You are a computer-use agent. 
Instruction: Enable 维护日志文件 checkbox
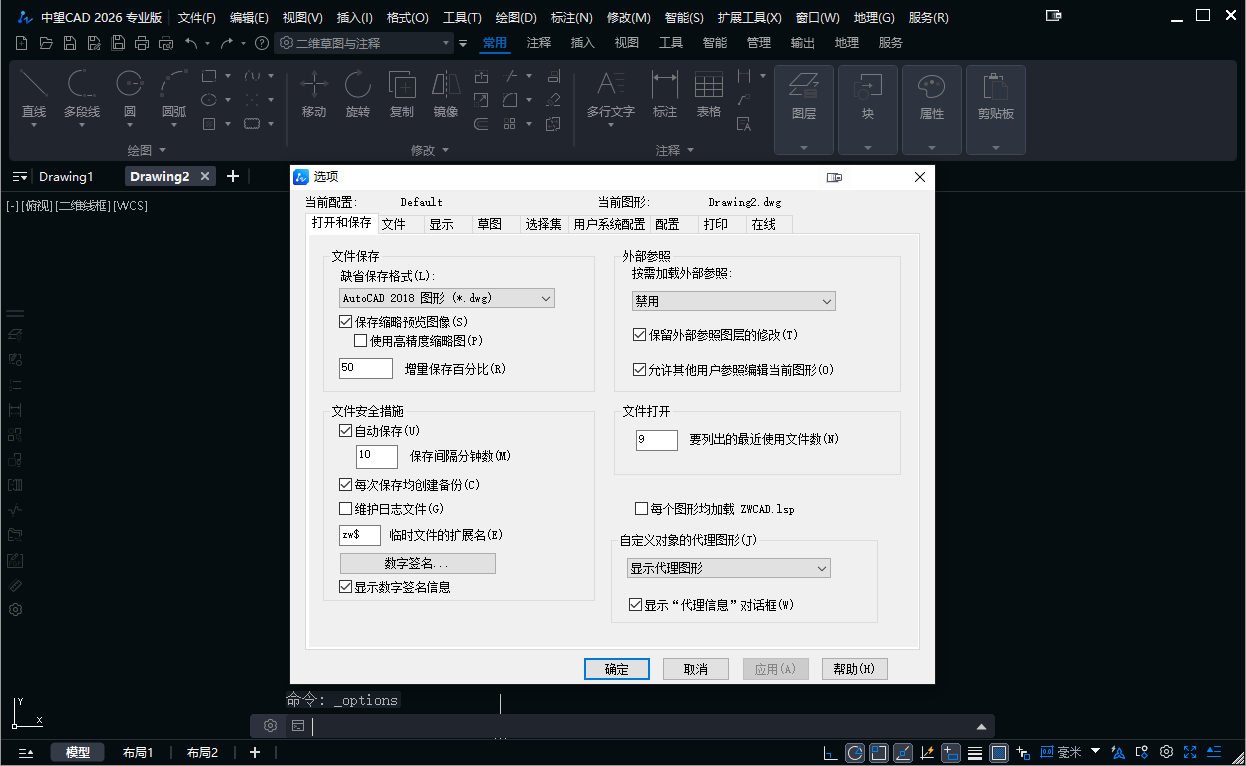tap(346, 509)
